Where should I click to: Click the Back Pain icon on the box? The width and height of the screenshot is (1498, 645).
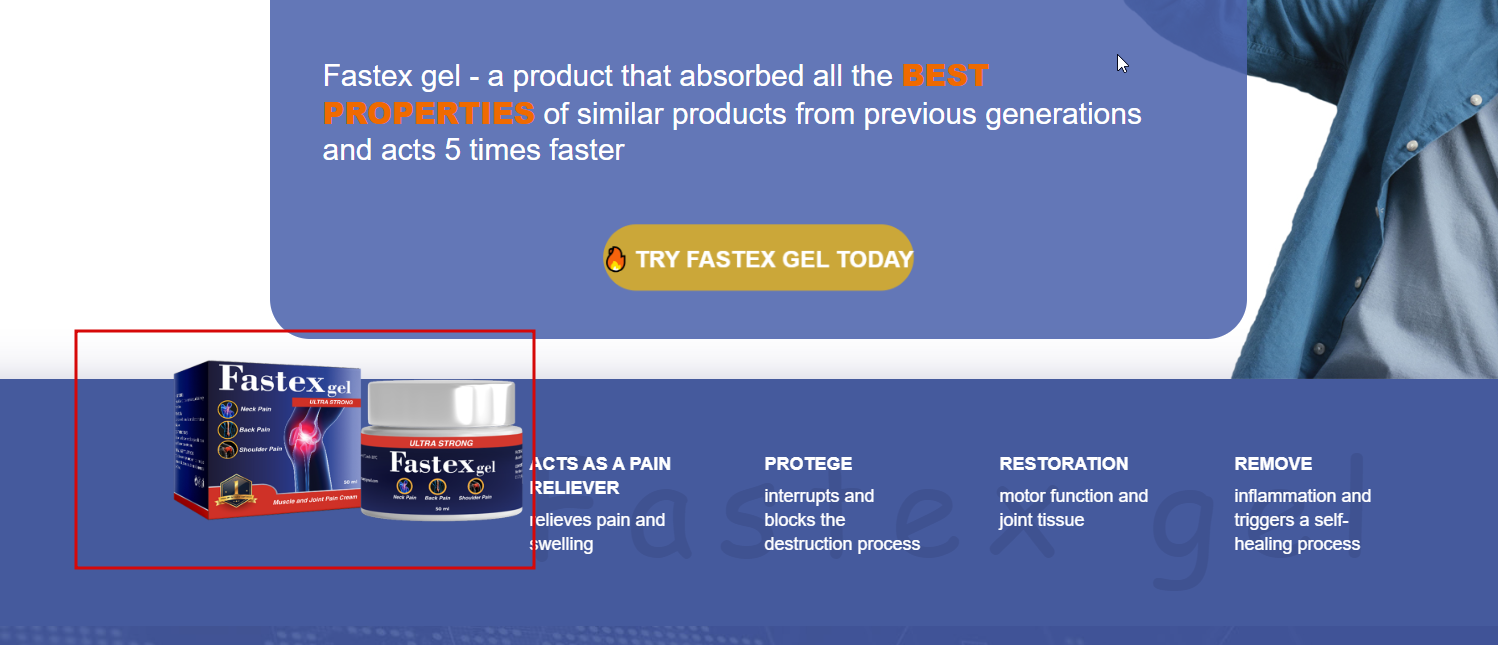pyautogui.click(x=228, y=430)
